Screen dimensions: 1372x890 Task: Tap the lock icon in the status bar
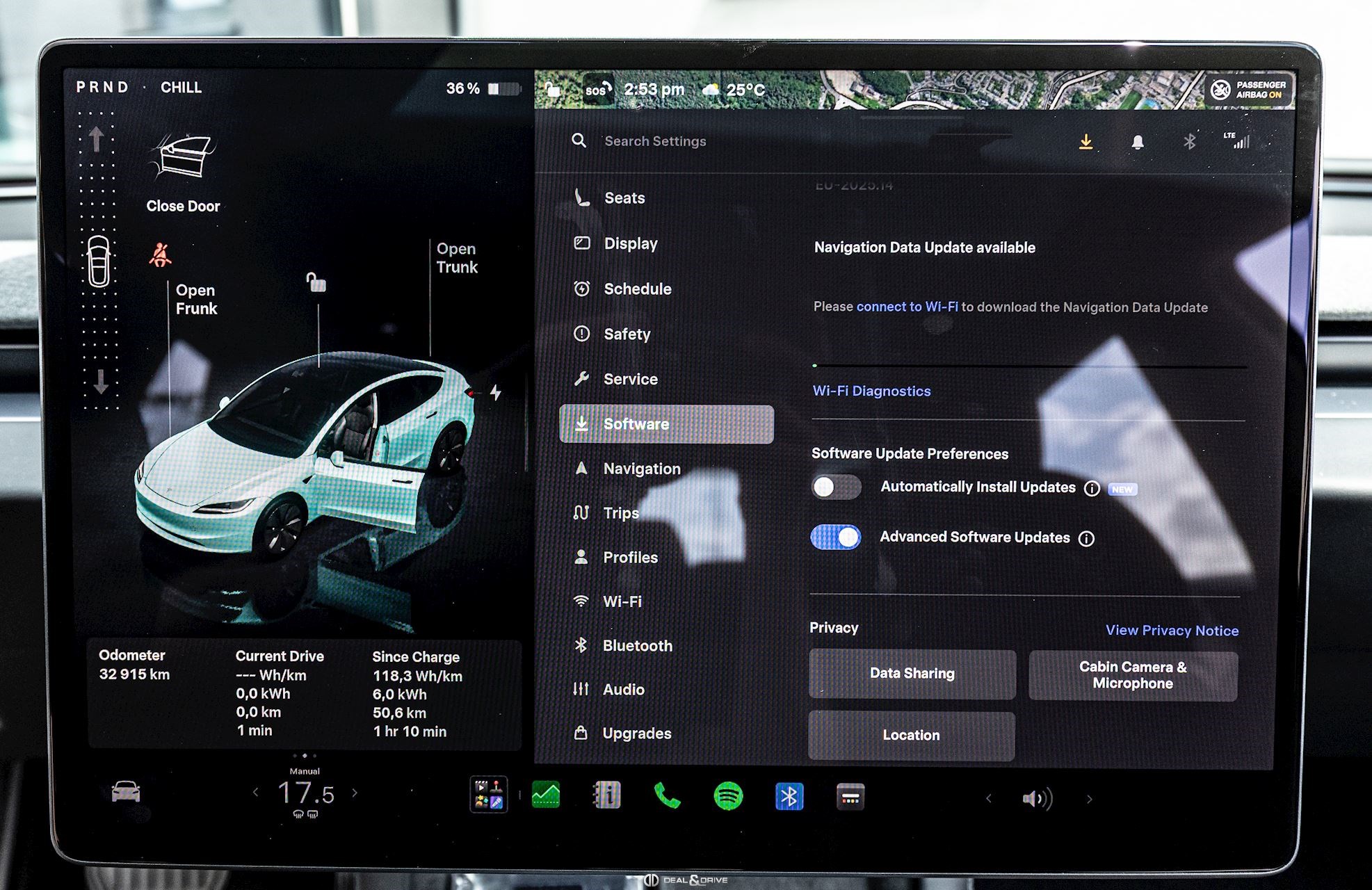(x=552, y=90)
